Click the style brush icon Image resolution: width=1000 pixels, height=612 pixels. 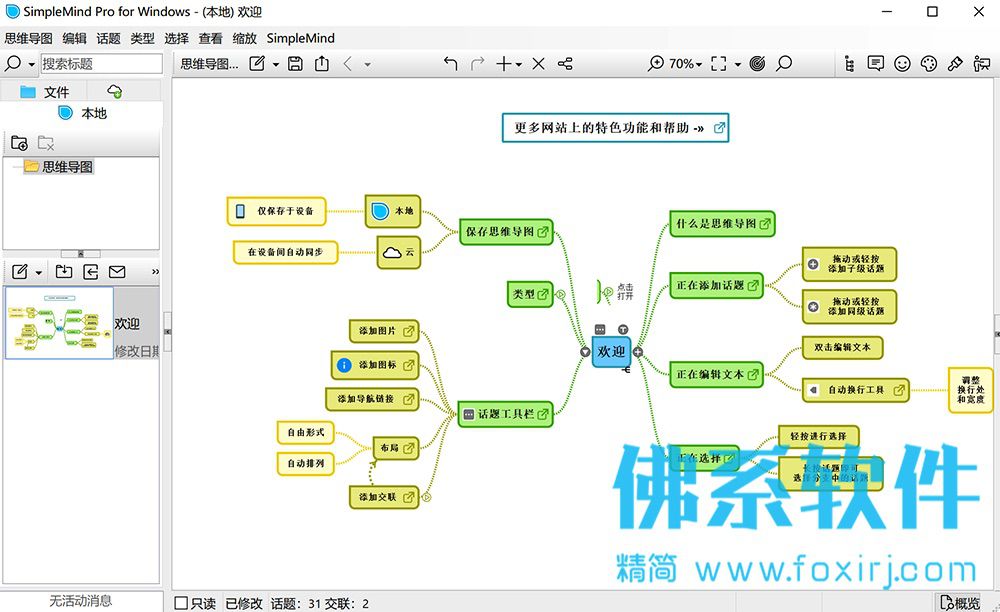[955, 63]
